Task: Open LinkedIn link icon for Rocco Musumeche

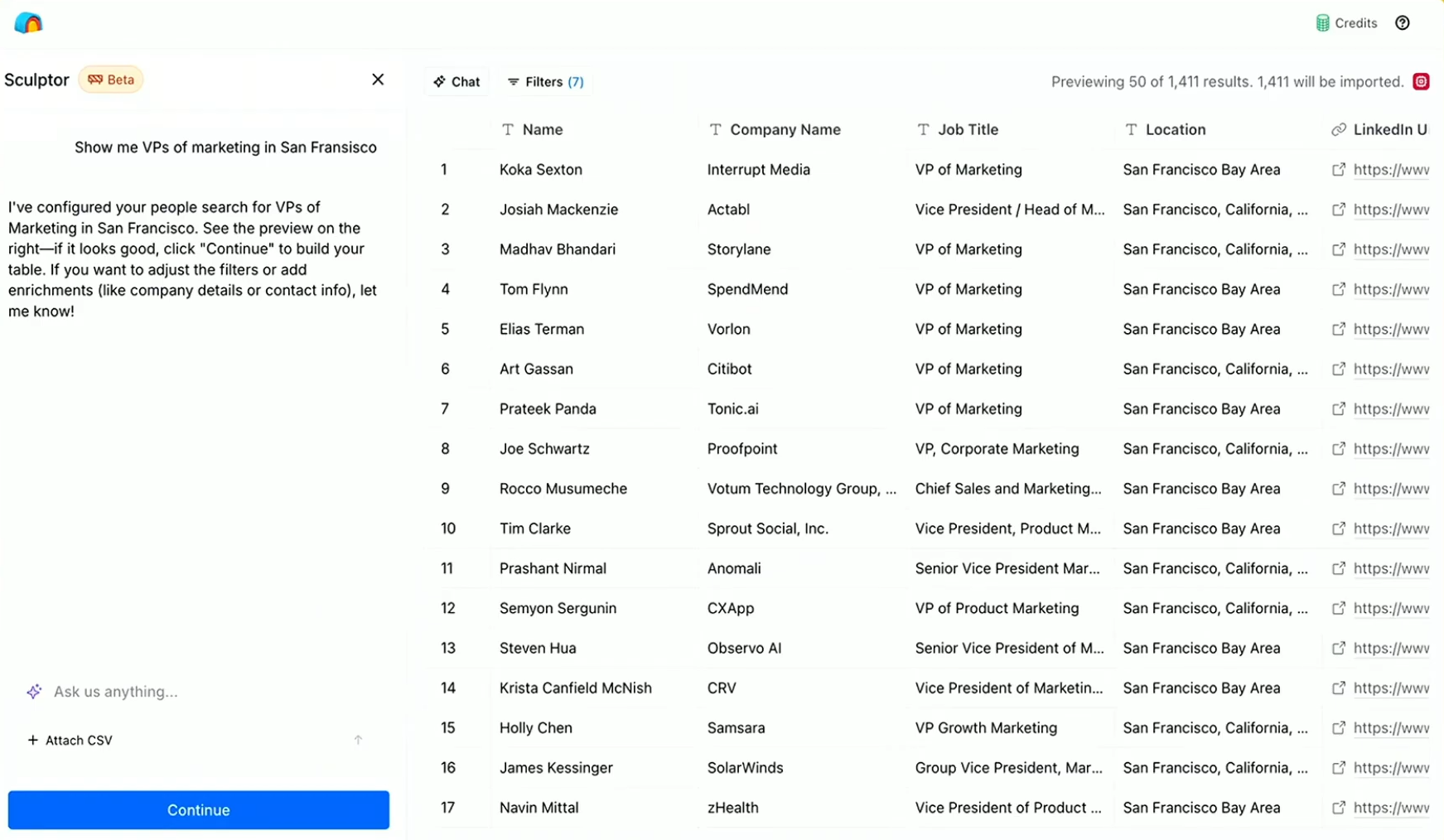Action: coord(1338,489)
